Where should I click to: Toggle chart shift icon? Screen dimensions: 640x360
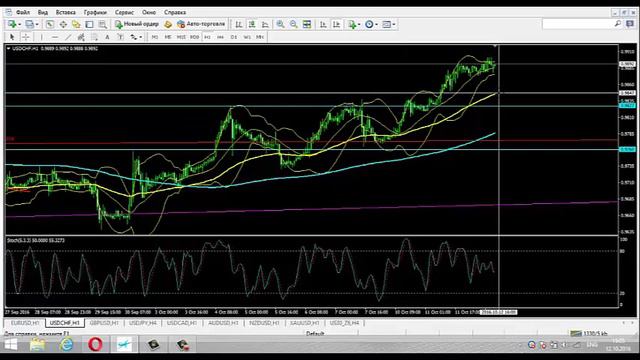click(336, 24)
